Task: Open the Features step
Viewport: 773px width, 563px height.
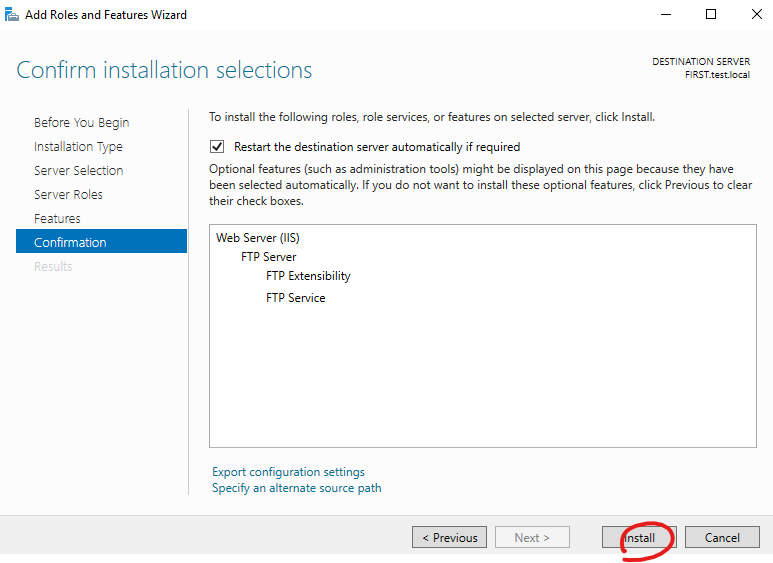Action: [57, 218]
